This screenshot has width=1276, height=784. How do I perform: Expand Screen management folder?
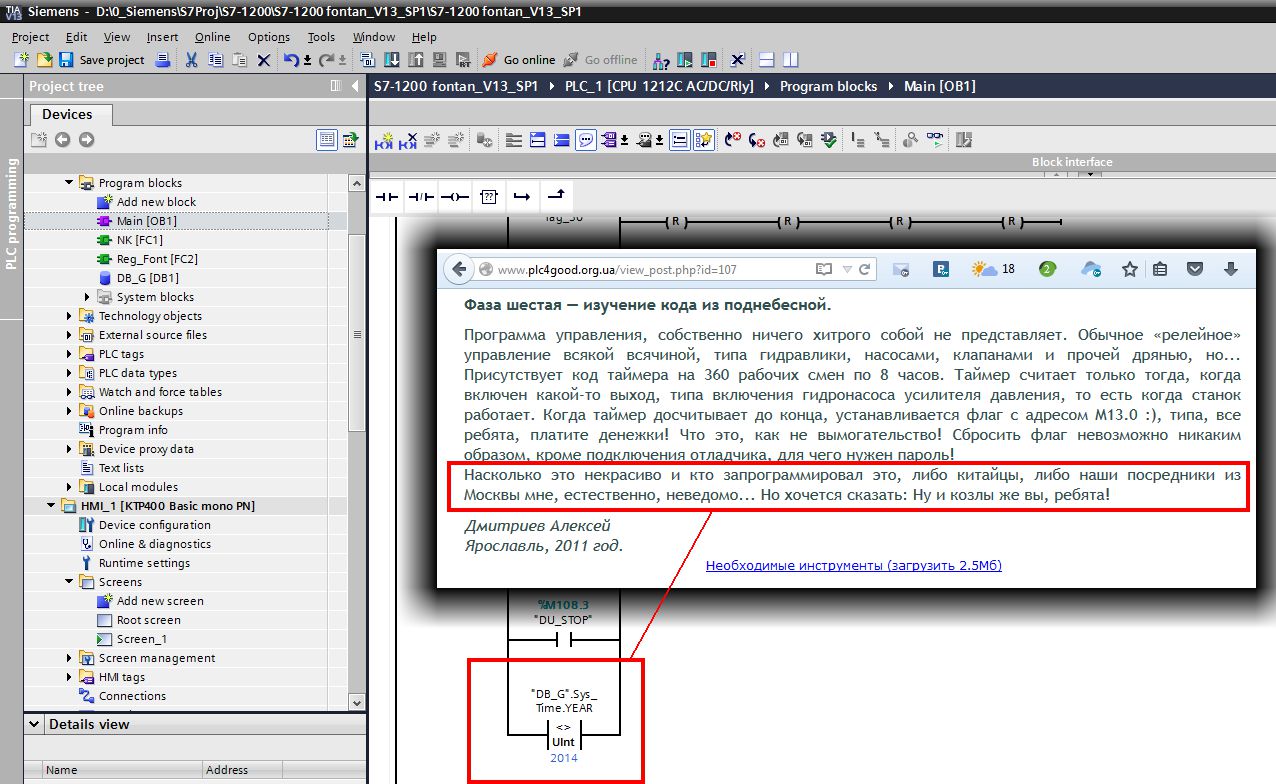[x=70, y=658]
